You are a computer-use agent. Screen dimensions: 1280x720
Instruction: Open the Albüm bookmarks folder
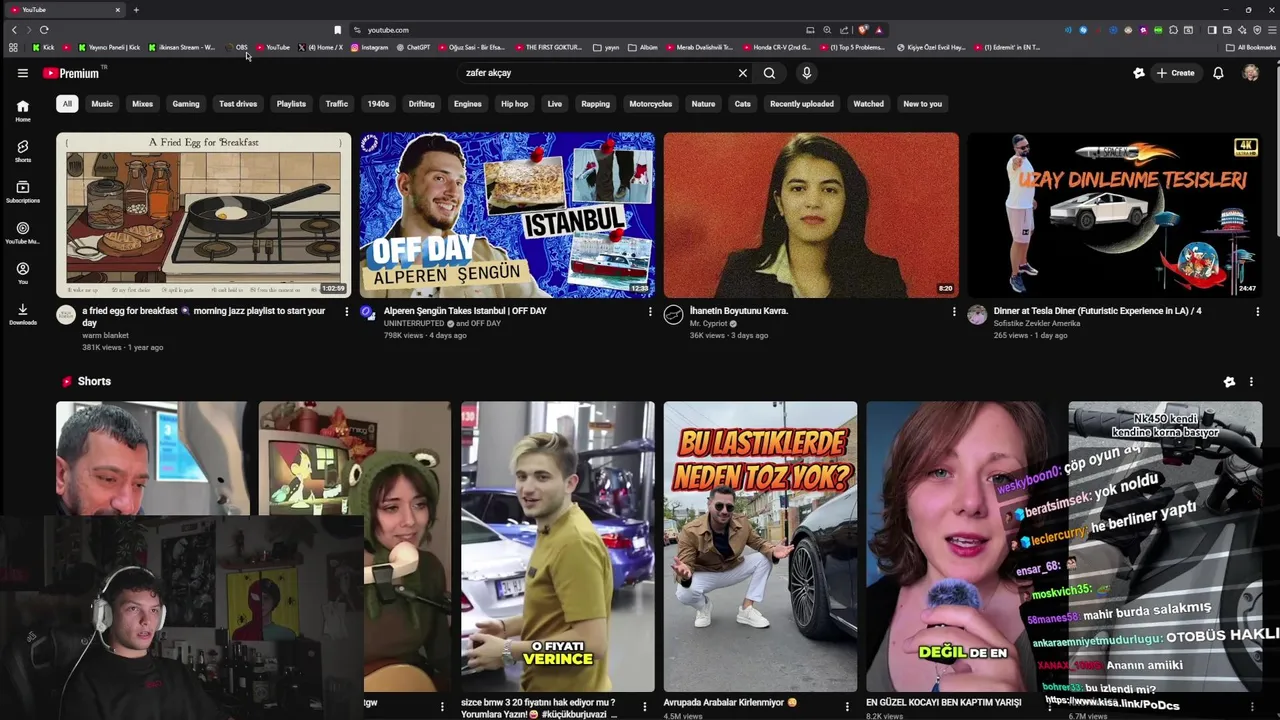[x=643, y=47]
